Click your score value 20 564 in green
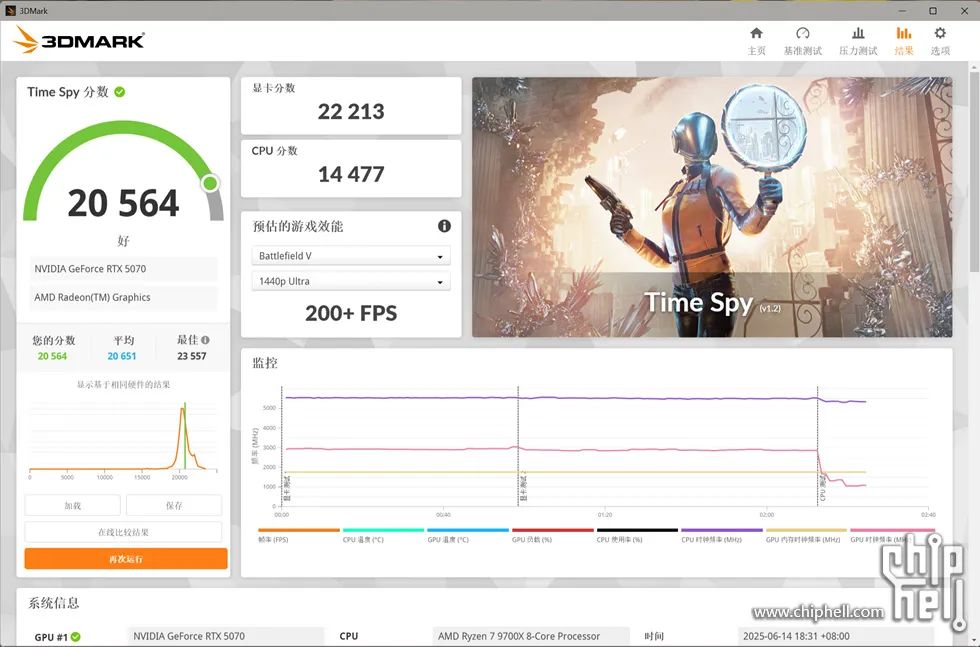This screenshot has width=980, height=647. pos(52,356)
